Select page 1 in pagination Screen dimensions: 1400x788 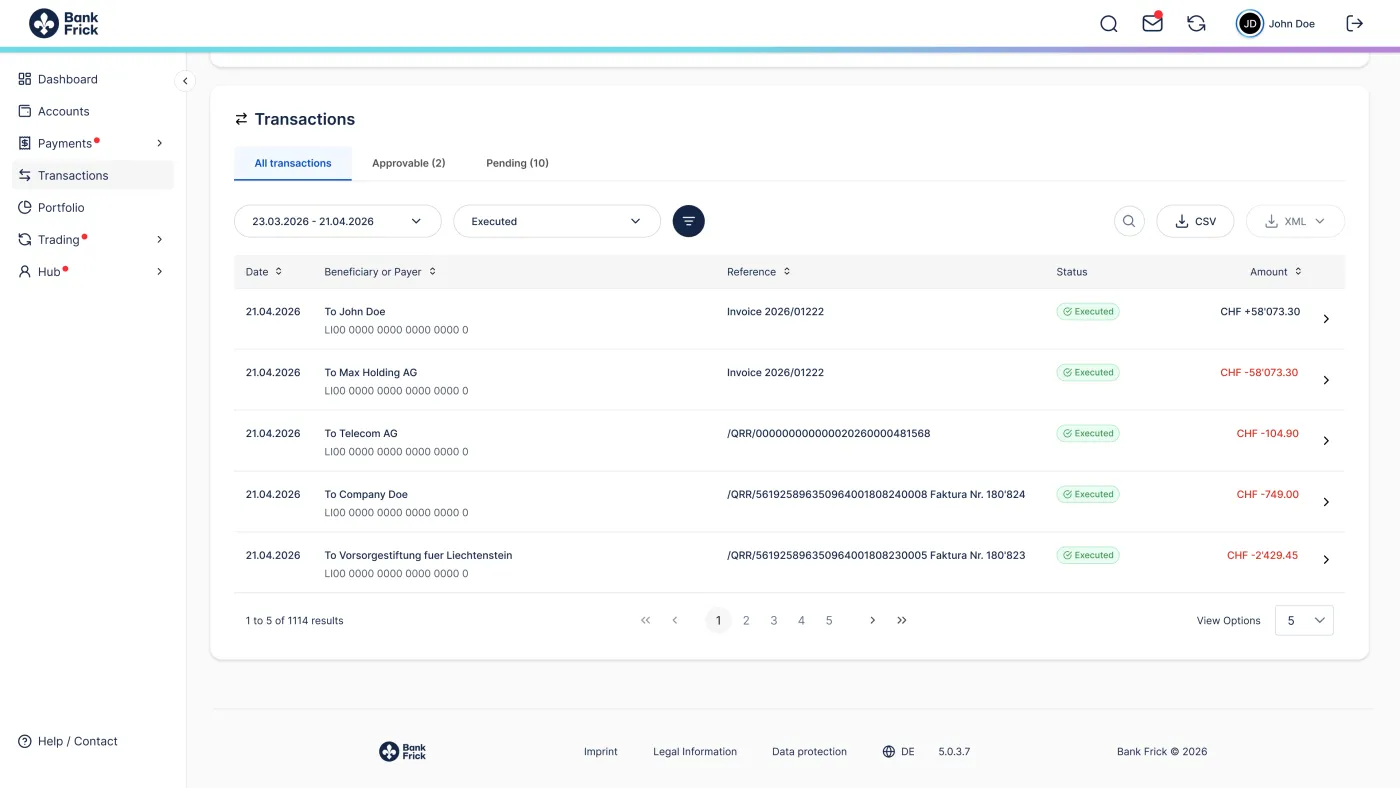(x=718, y=620)
